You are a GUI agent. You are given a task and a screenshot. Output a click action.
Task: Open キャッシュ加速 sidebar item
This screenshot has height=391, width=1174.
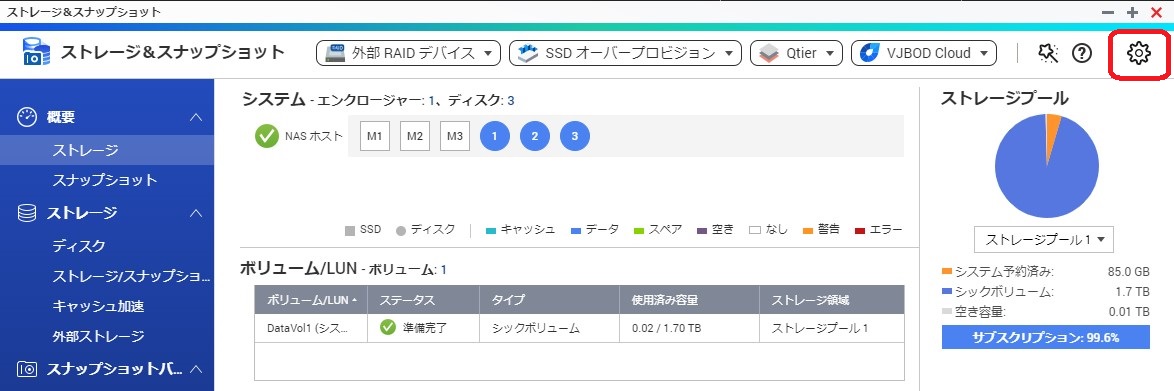(x=98, y=306)
